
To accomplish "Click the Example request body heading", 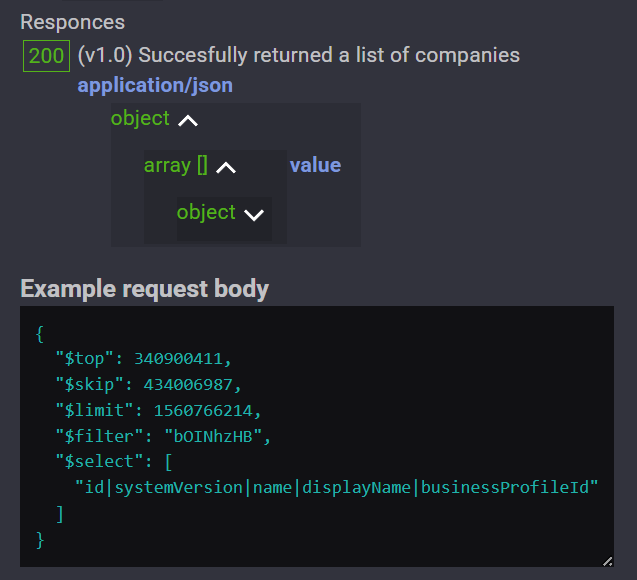I will tap(145, 289).
